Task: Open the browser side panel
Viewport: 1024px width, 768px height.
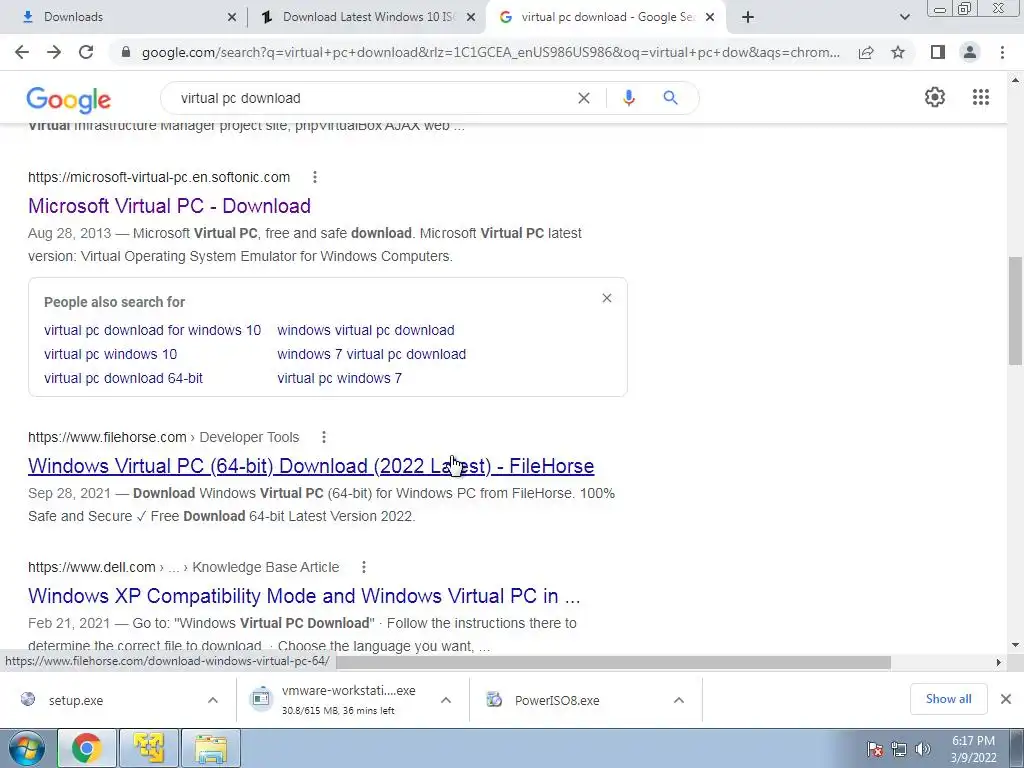Action: pyautogui.click(x=938, y=52)
